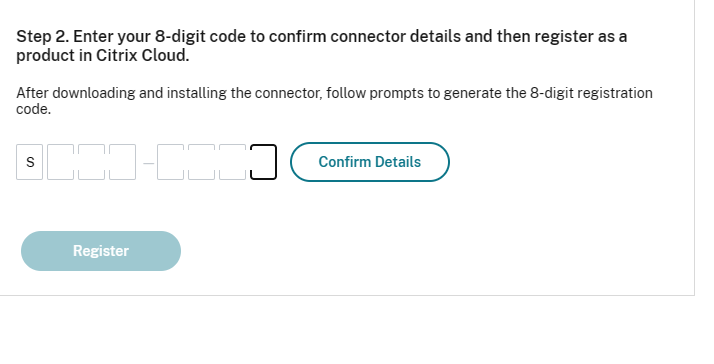Focus the third code digit box

[92, 162]
